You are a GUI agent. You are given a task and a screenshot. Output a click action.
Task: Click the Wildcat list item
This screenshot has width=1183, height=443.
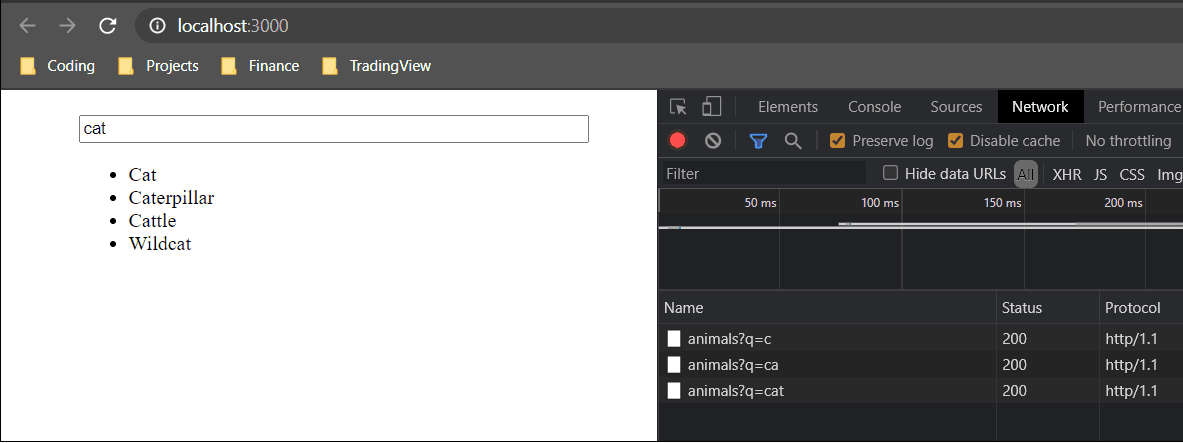tap(160, 244)
